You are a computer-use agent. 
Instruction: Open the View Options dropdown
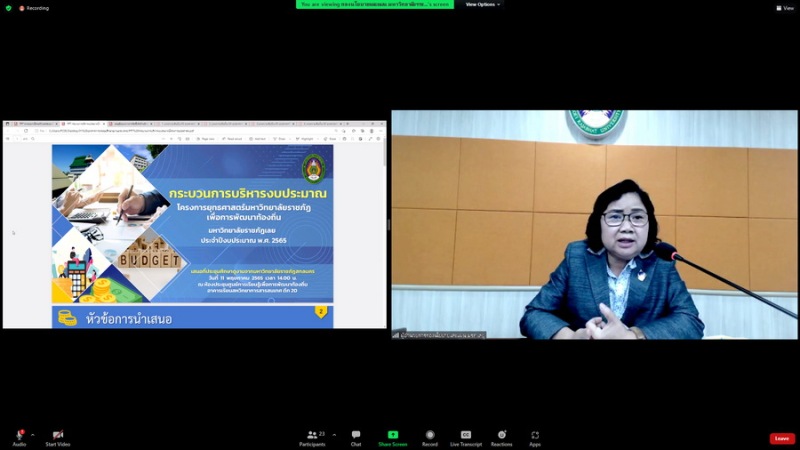pyautogui.click(x=483, y=4)
